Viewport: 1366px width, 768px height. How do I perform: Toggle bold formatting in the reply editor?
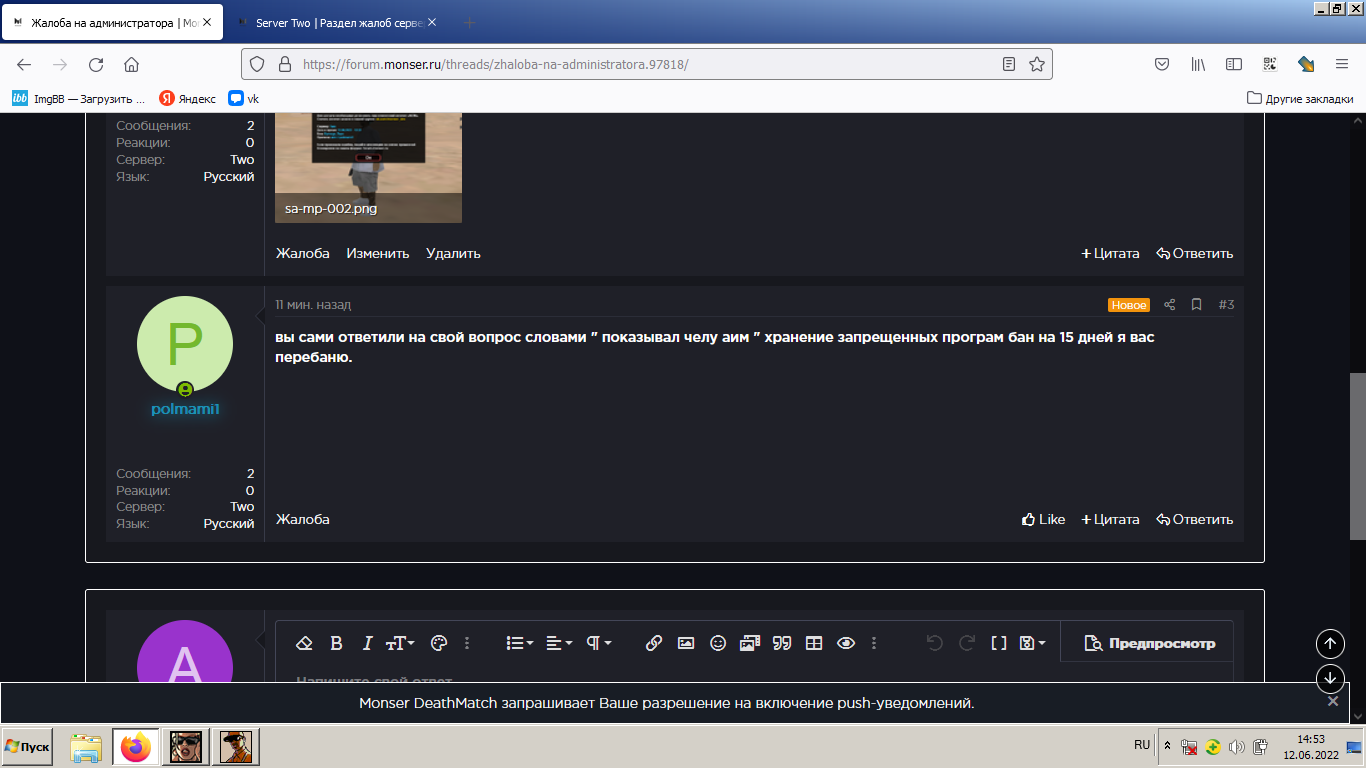click(x=337, y=643)
